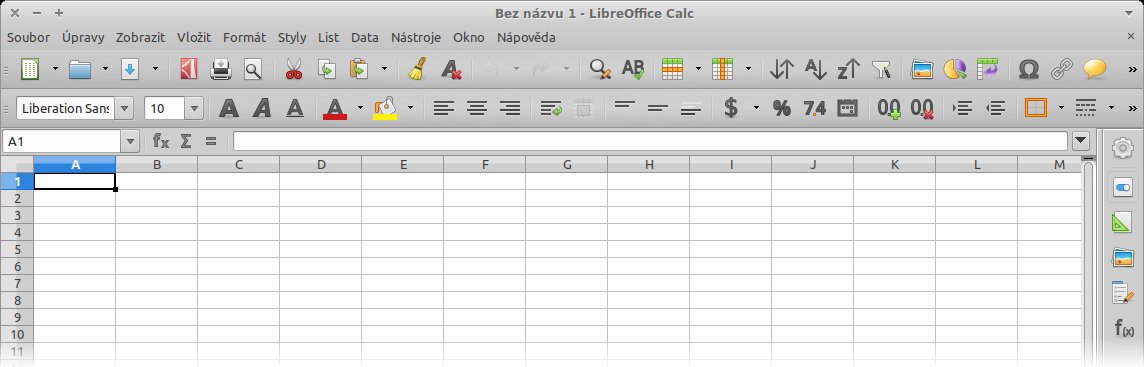Image resolution: width=1144 pixels, height=367 pixels.
Task: Open Print Preview magnifier icon
Action: (252, 69)
